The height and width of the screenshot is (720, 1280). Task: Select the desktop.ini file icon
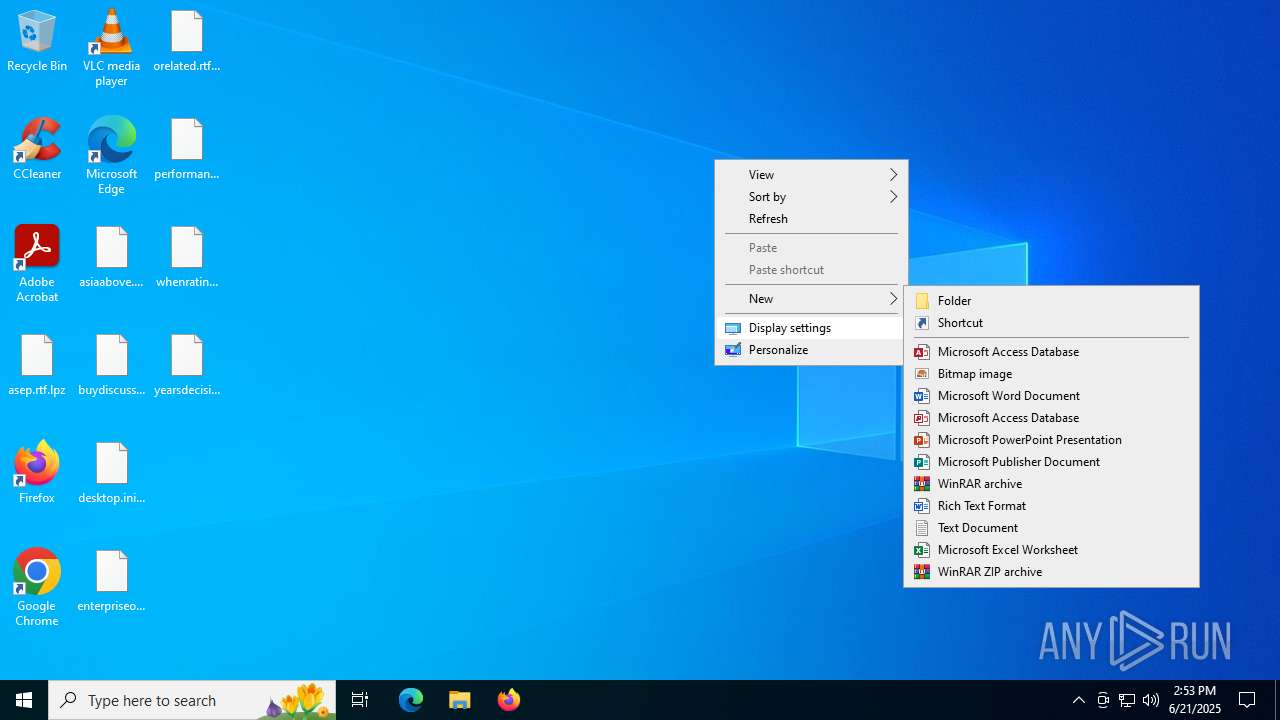pyautogui.click(x=111, y=473)
